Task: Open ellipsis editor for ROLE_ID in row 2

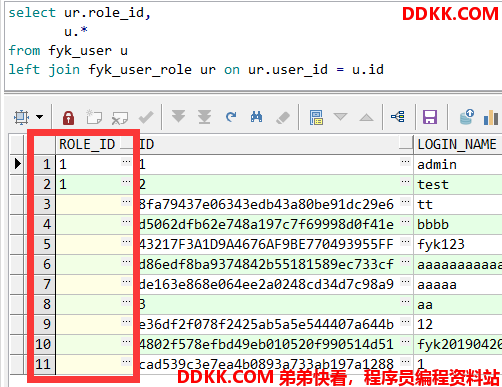Action: (x=126, y=182)
